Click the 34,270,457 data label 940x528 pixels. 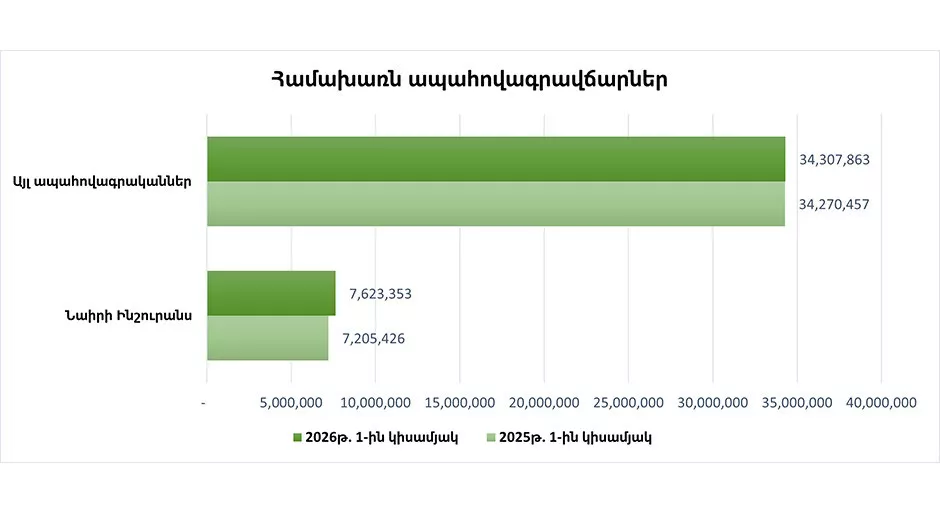[x=833, y=204]
